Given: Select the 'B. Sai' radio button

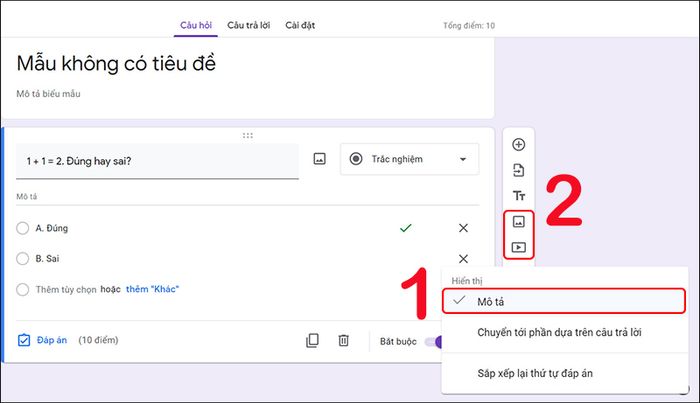Looking at the screenshot, I should [22, 258].
